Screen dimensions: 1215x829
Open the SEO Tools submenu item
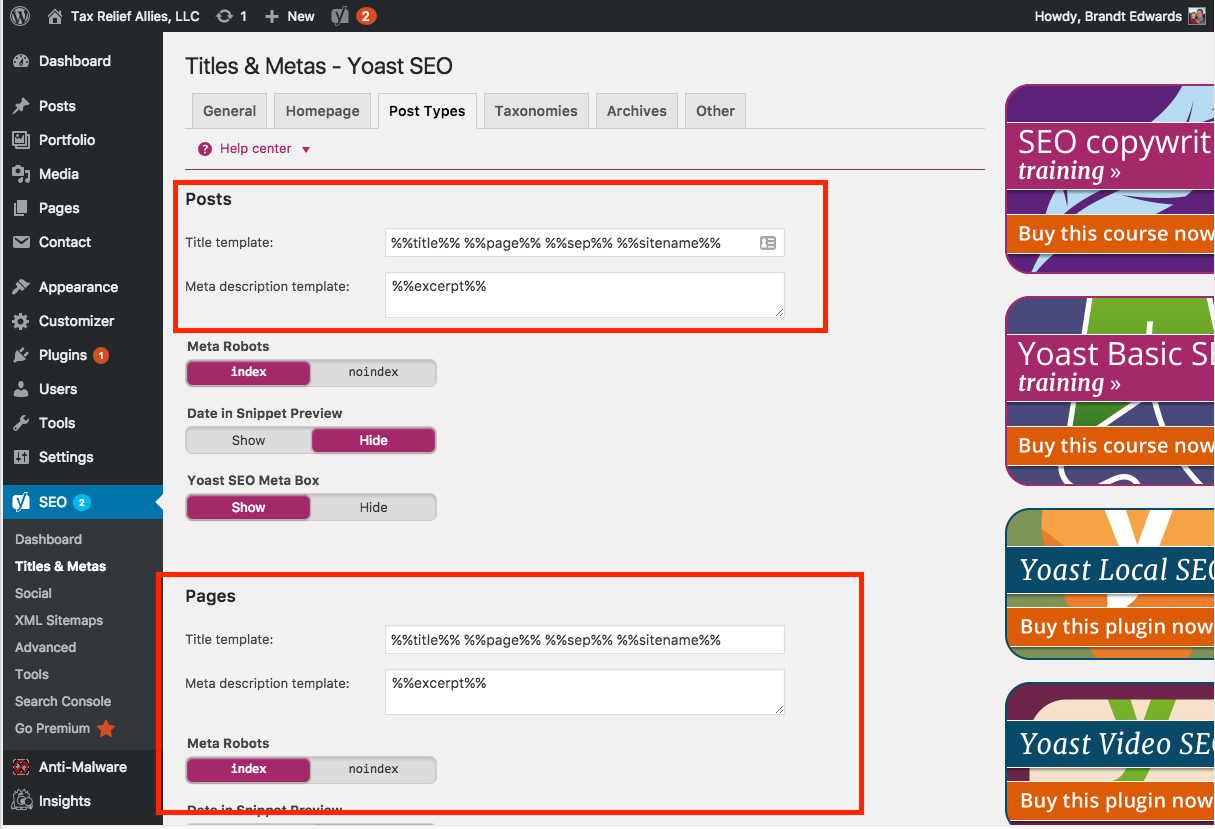32,674
